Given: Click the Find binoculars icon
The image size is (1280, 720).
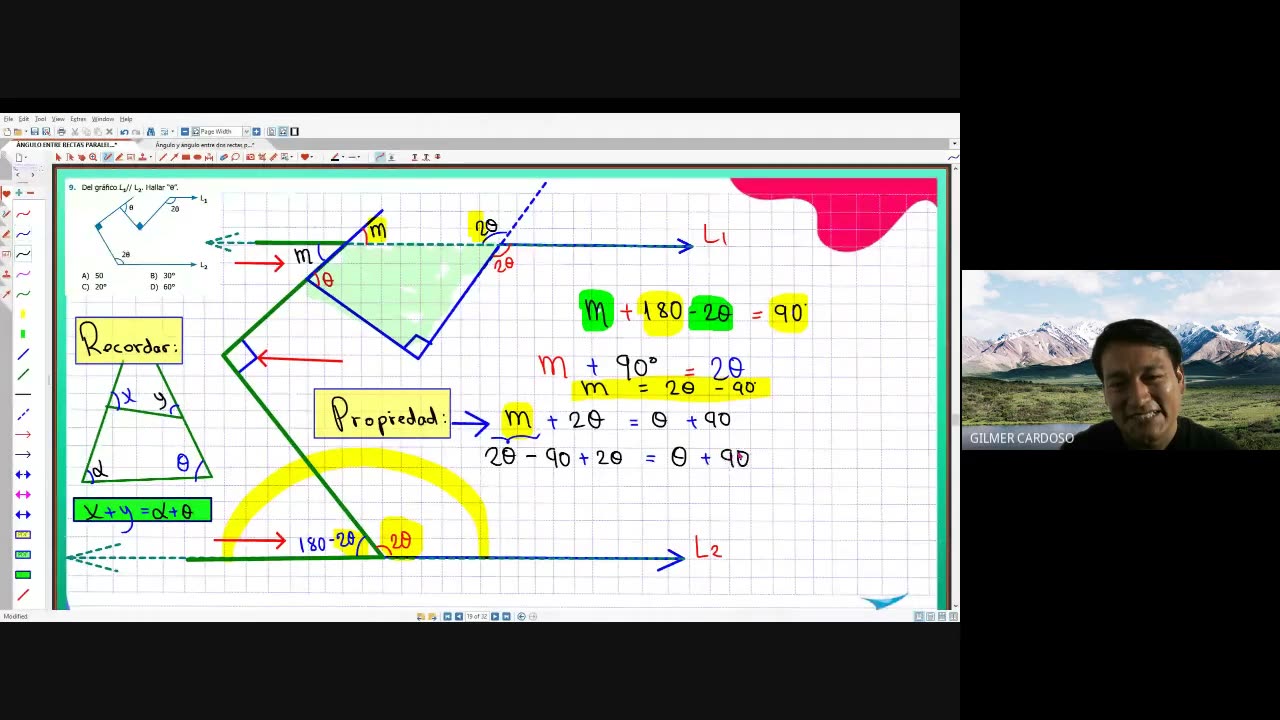Looking at the screenshot, I should point(151,131).
